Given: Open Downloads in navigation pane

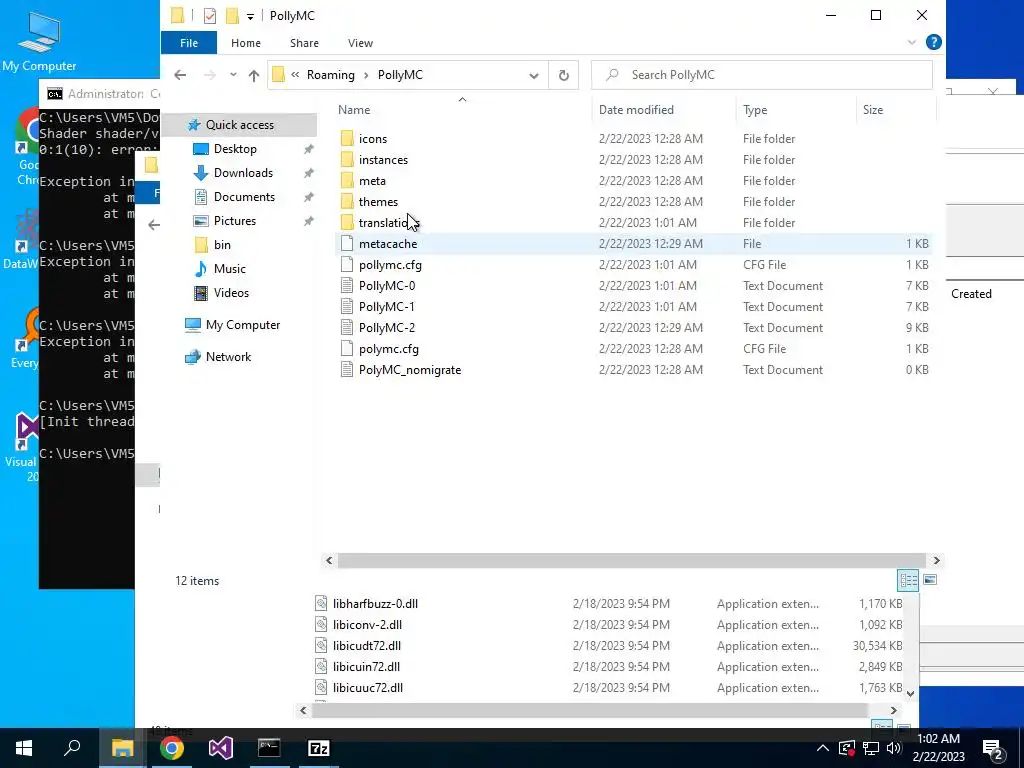Looking at the screenshot, I should click(243, 173).
